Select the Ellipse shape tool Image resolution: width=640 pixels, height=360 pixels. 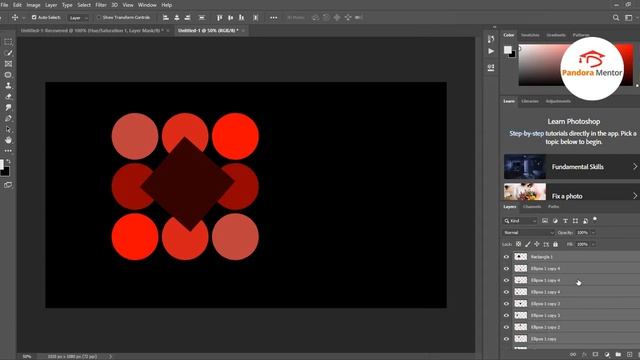pos(8,75)
